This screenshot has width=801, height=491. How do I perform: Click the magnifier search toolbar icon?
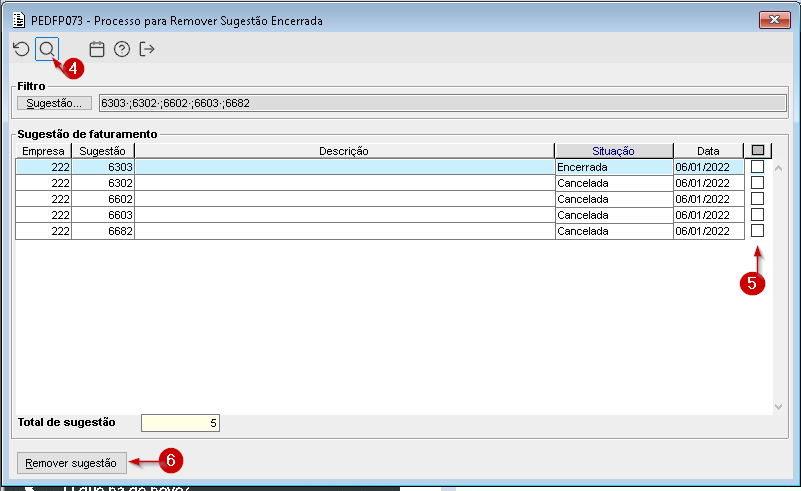[x=47, y=49]
